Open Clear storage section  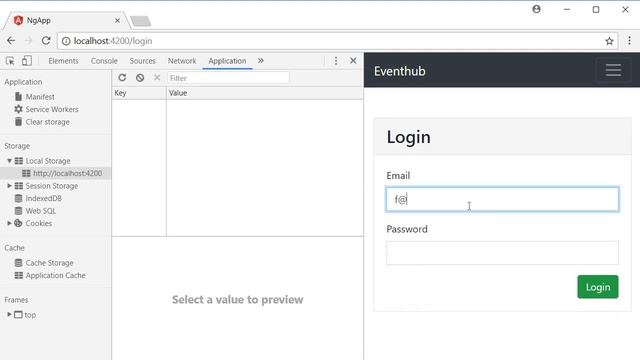click(47, 122)
